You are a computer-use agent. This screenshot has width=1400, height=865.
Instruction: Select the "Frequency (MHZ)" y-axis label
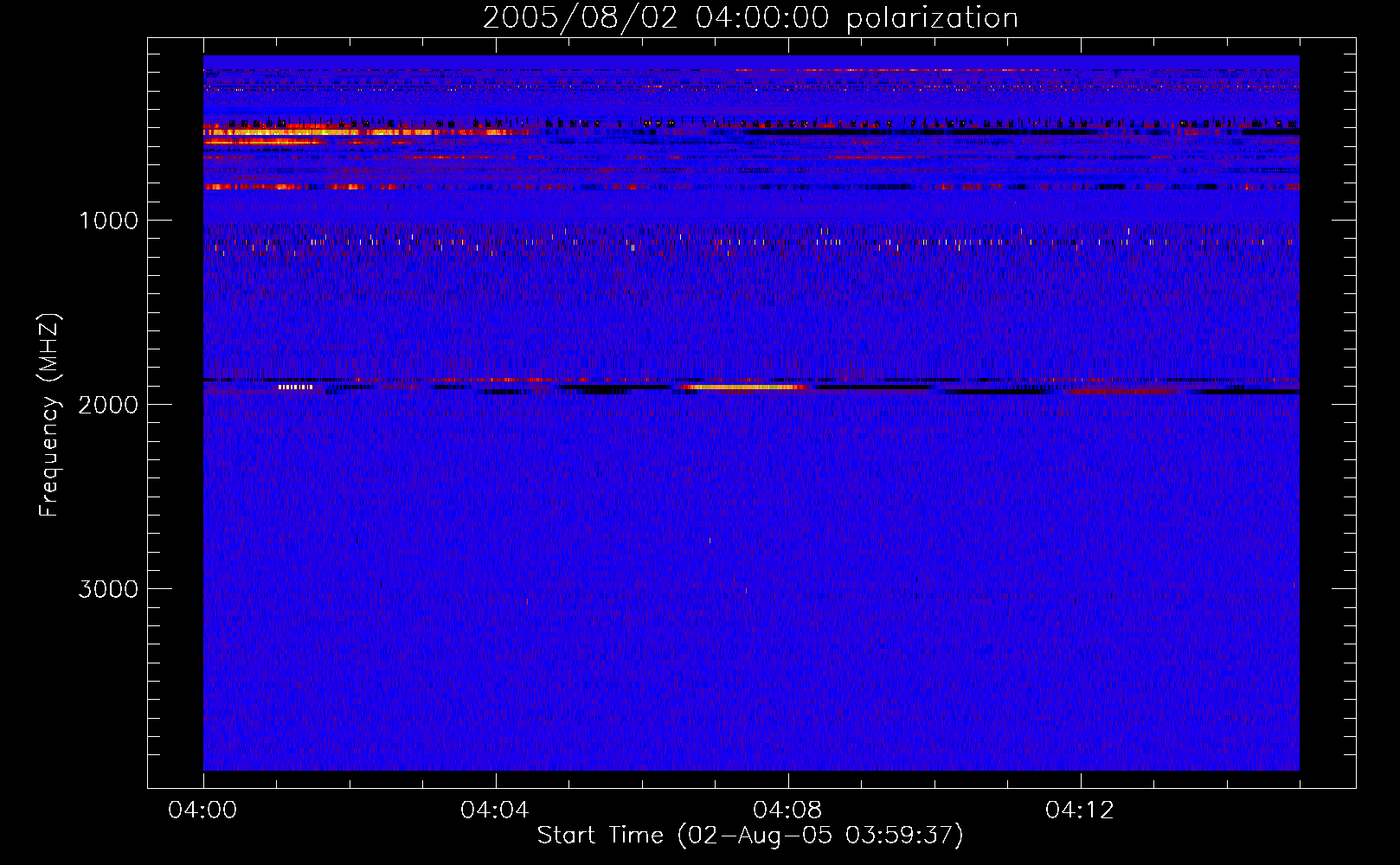[x=49, y=415]
